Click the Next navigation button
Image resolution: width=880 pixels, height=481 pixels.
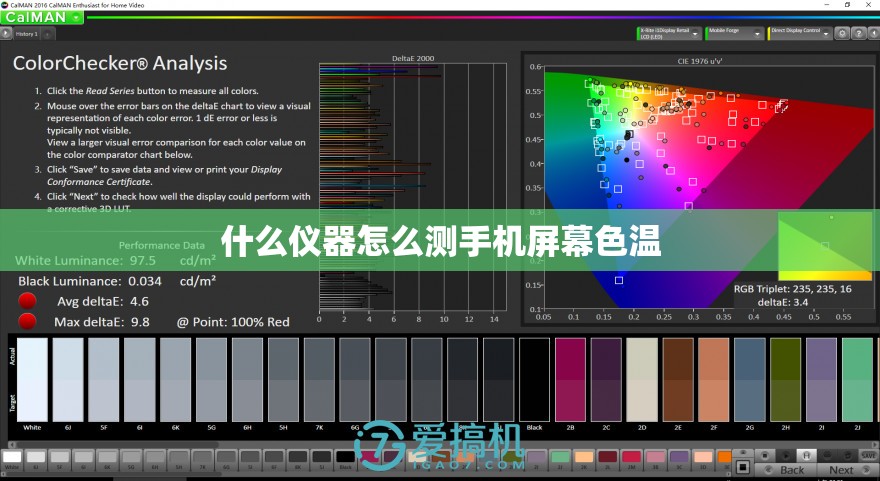[x=846, y=470]
